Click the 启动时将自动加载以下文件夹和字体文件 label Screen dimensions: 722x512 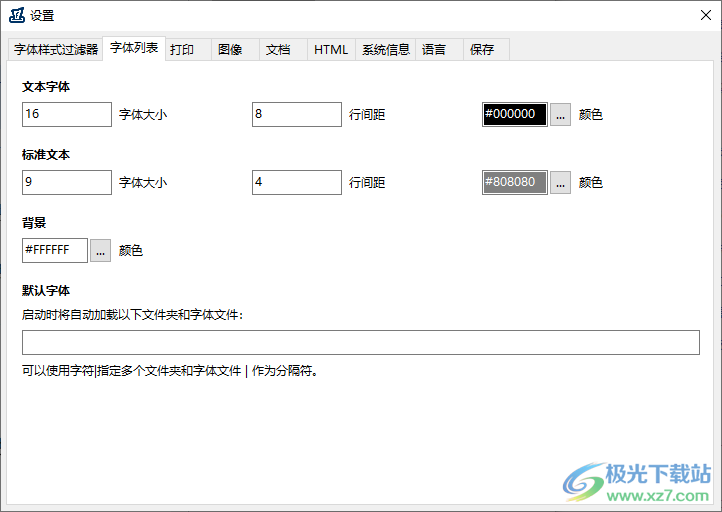133,315
